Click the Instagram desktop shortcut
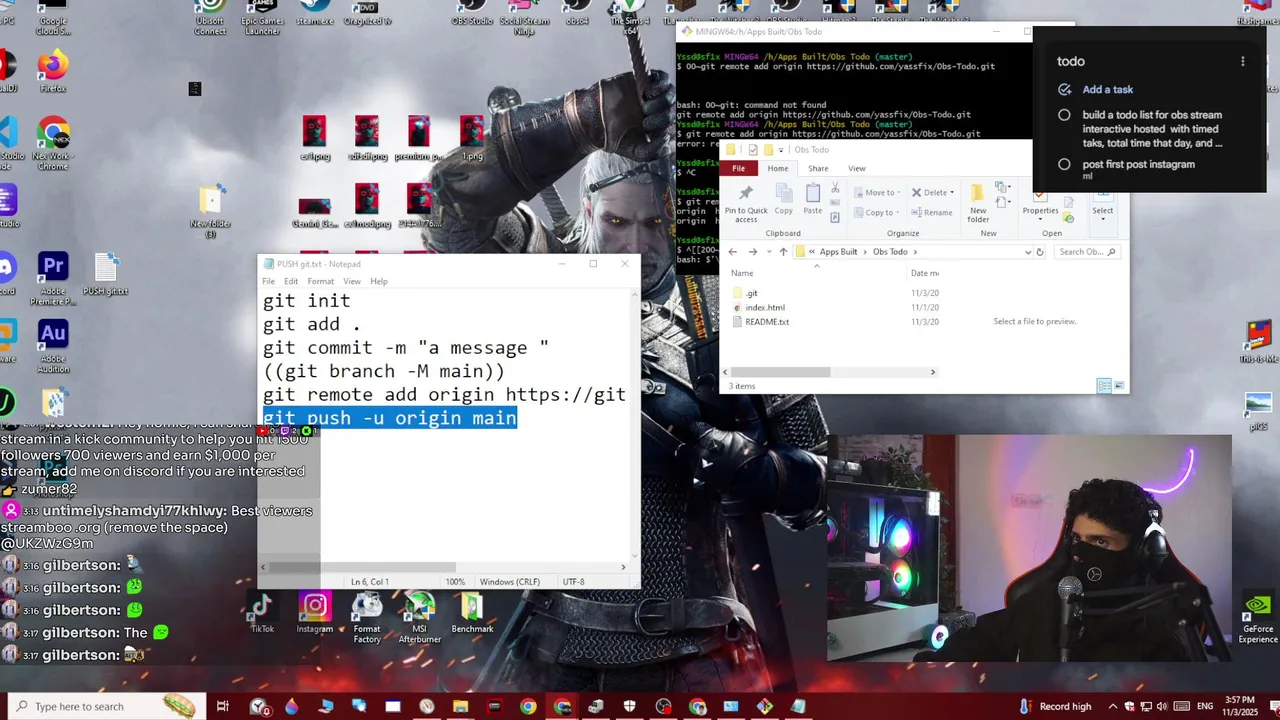 click(x=314, y=612)
